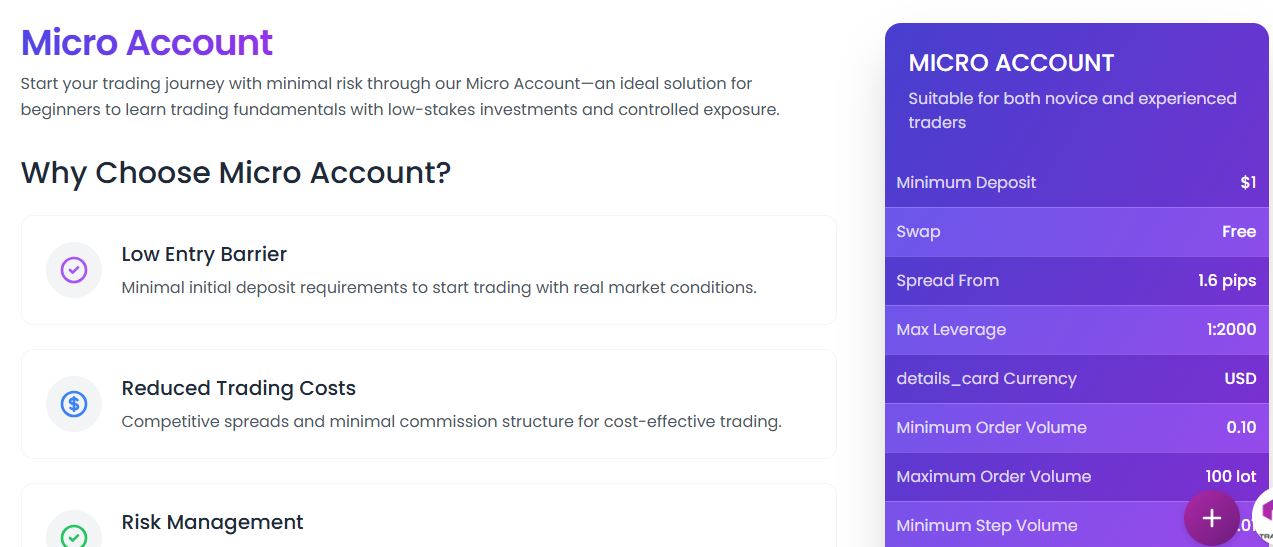Image resolution: width=1273 pixels, height=547 pixels.
Task: Select the Minimum Deposit row
Action: (x=1076, y=183)
